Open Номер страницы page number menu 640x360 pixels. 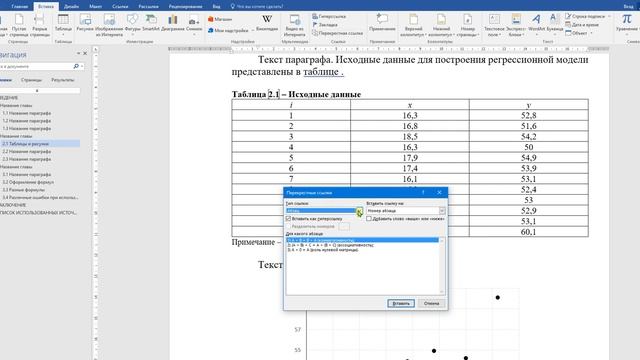[x=467, y=24]
